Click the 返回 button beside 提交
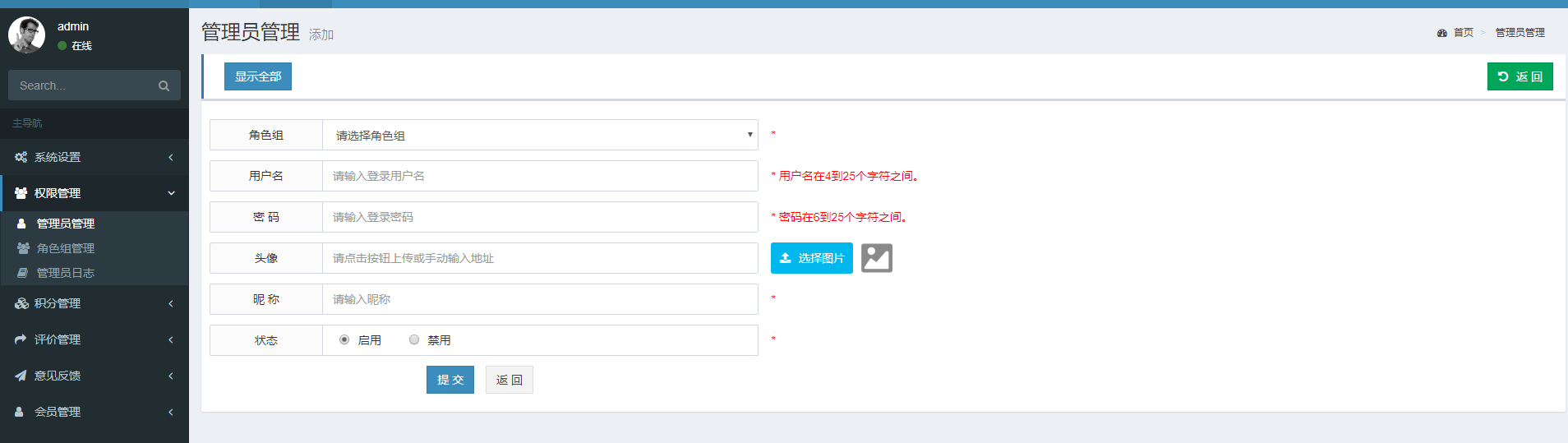This screenshot has height=443, width=1568. [x=510, y=380]
